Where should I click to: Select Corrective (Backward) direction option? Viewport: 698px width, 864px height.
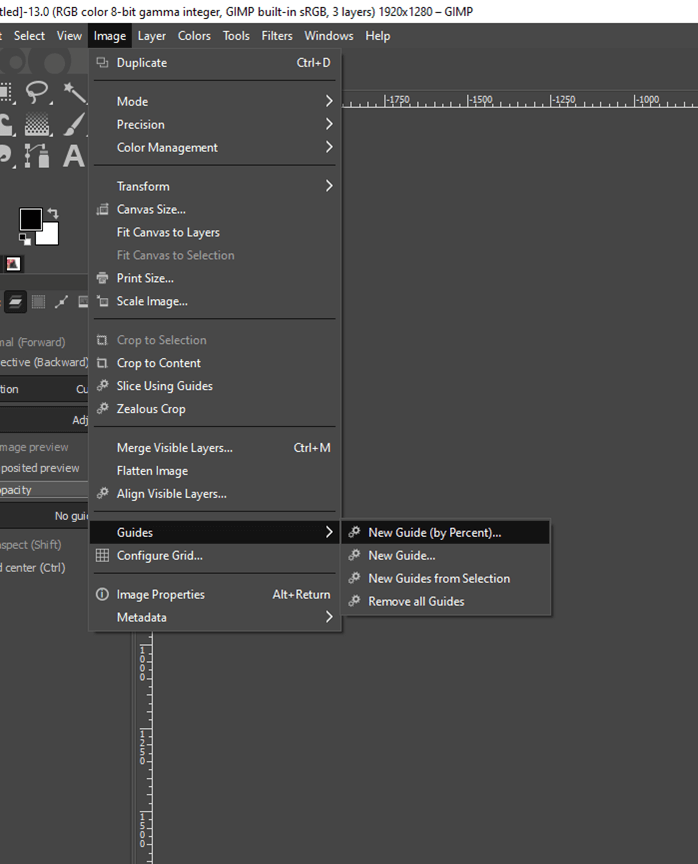click(x=44, y=363)
